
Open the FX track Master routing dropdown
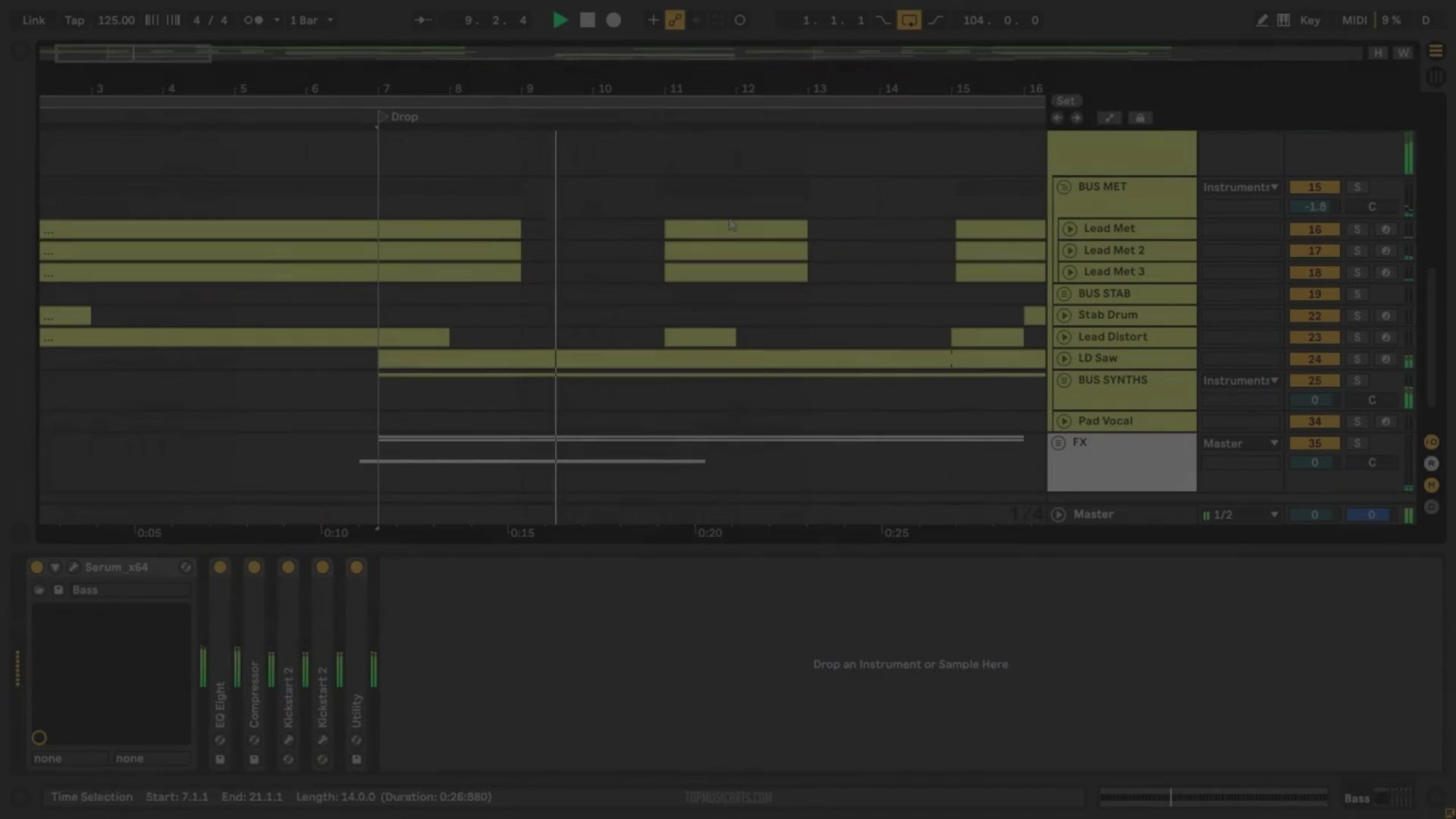(x=1241, y=444)
